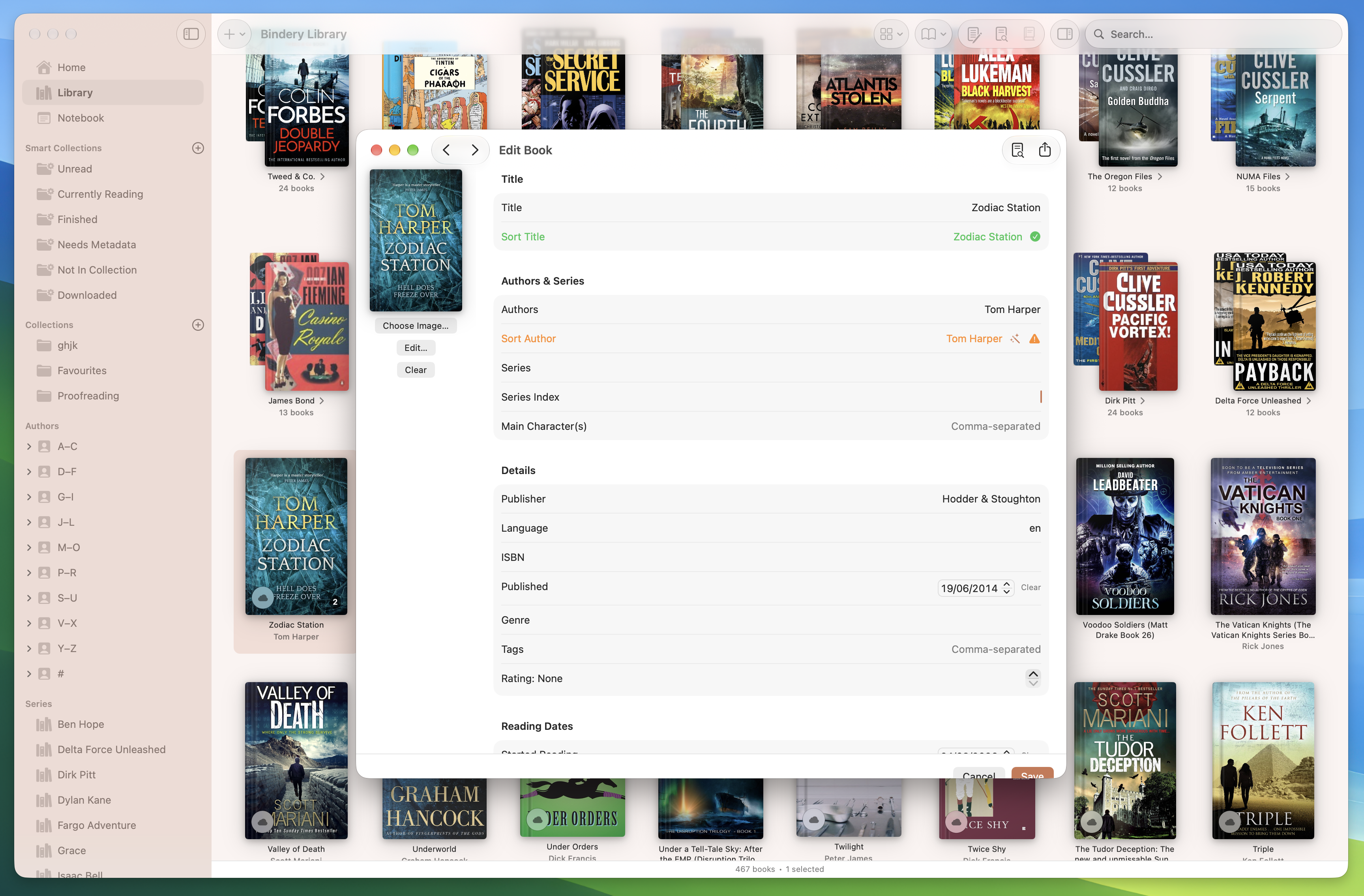Add a new Smart Collection
Viewport: 1364px width, 896px height.
(x=198, y=148)
